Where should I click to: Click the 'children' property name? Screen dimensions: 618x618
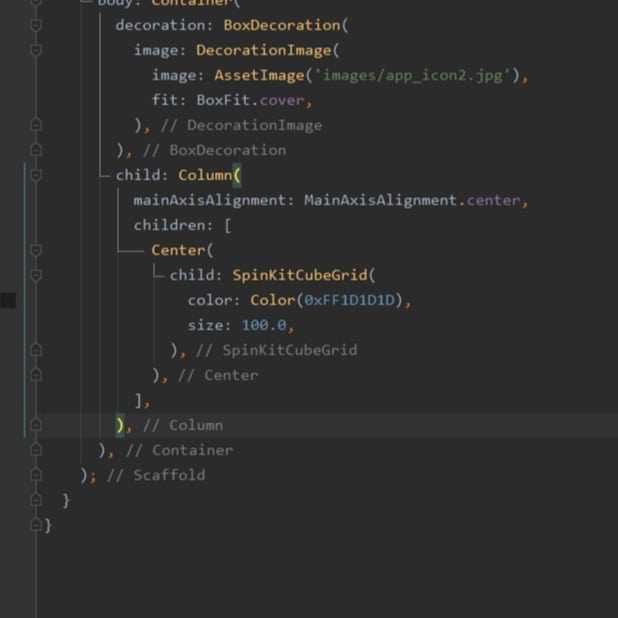[169, 225]
